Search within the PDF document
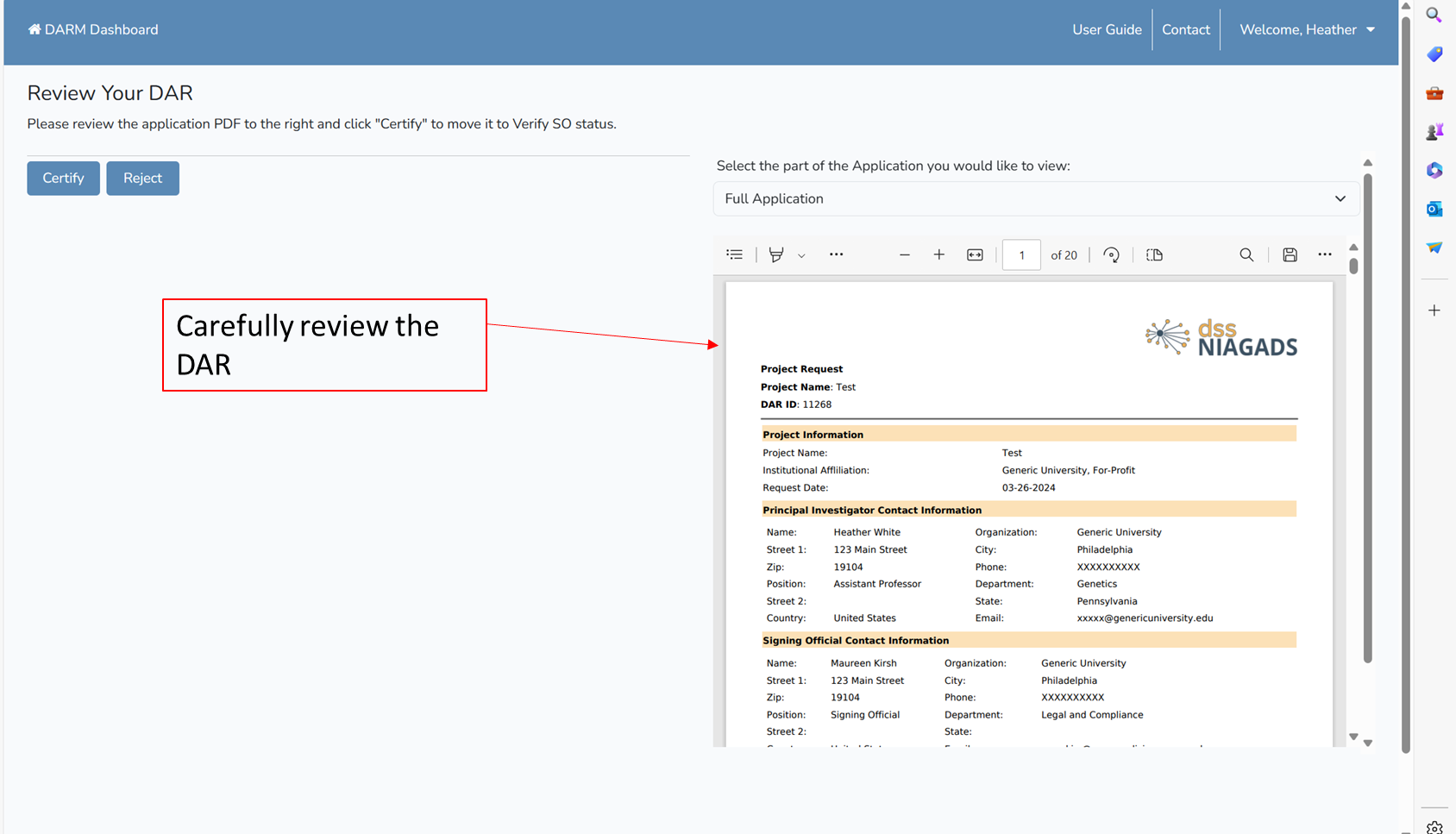This screenshot has width=1456, height=834. pyautogui.click(x=1246, y=254)
